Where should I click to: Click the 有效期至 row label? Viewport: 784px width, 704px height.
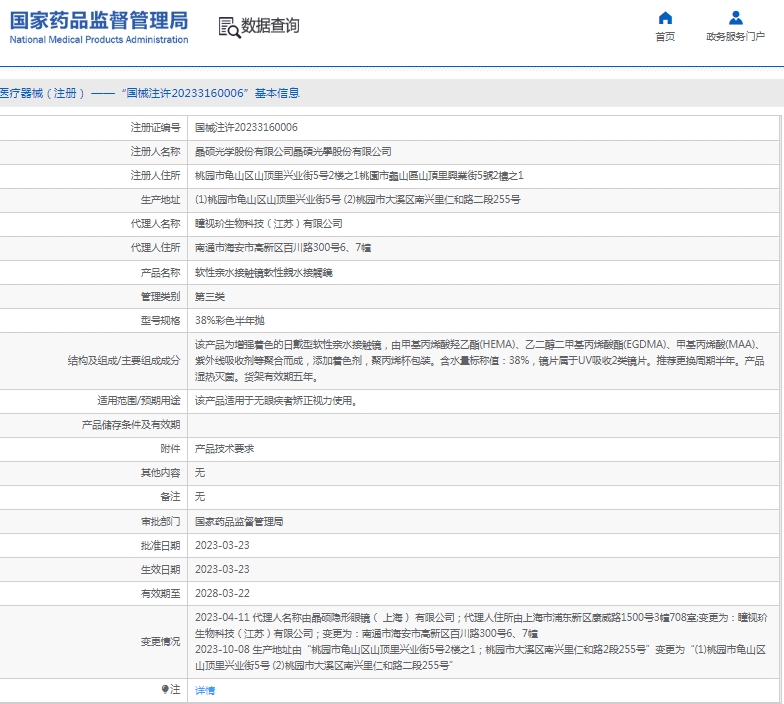point(160,594)
